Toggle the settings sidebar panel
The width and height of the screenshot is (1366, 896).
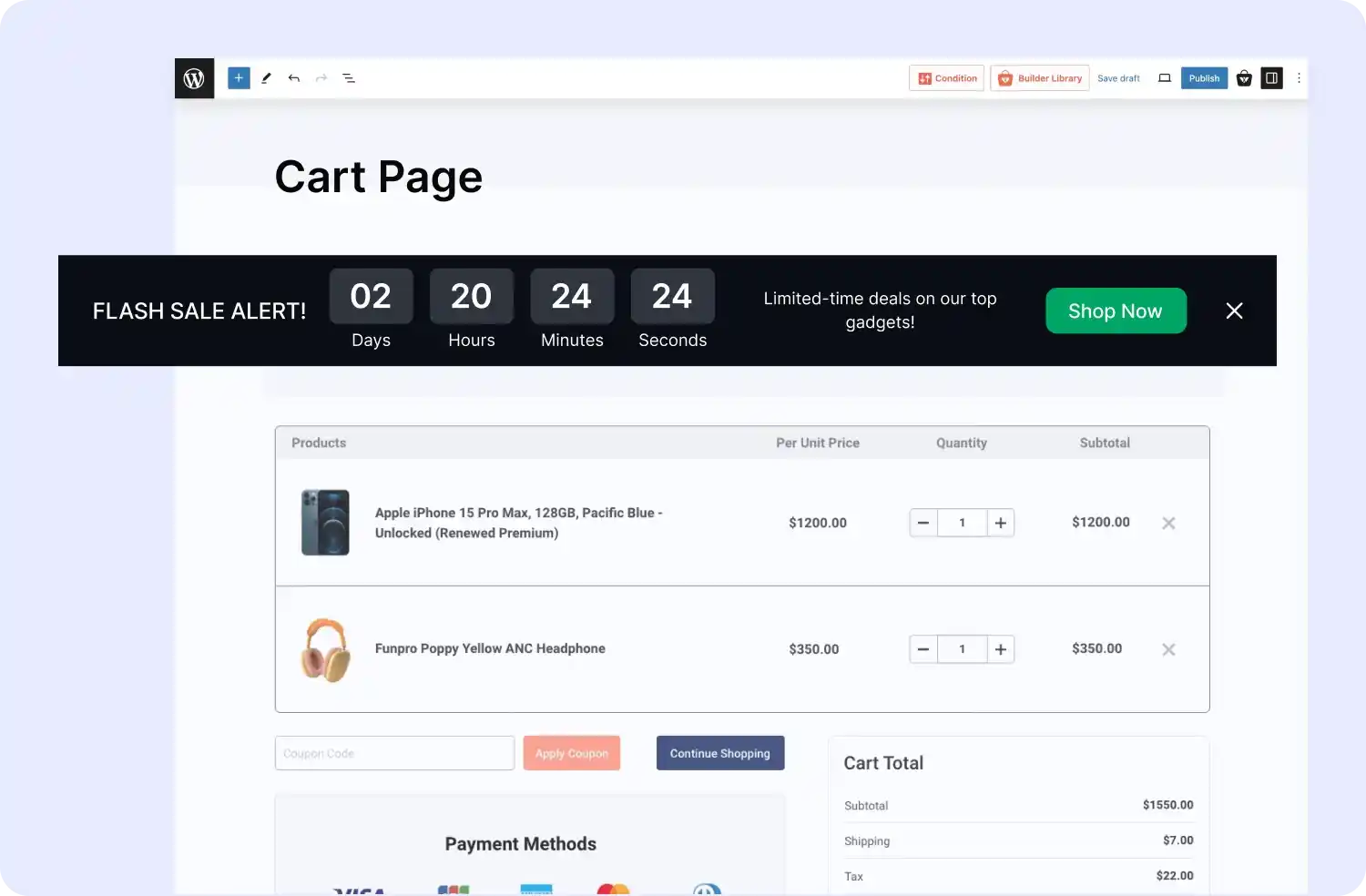pyautogui.click(x=1271, y=77)
